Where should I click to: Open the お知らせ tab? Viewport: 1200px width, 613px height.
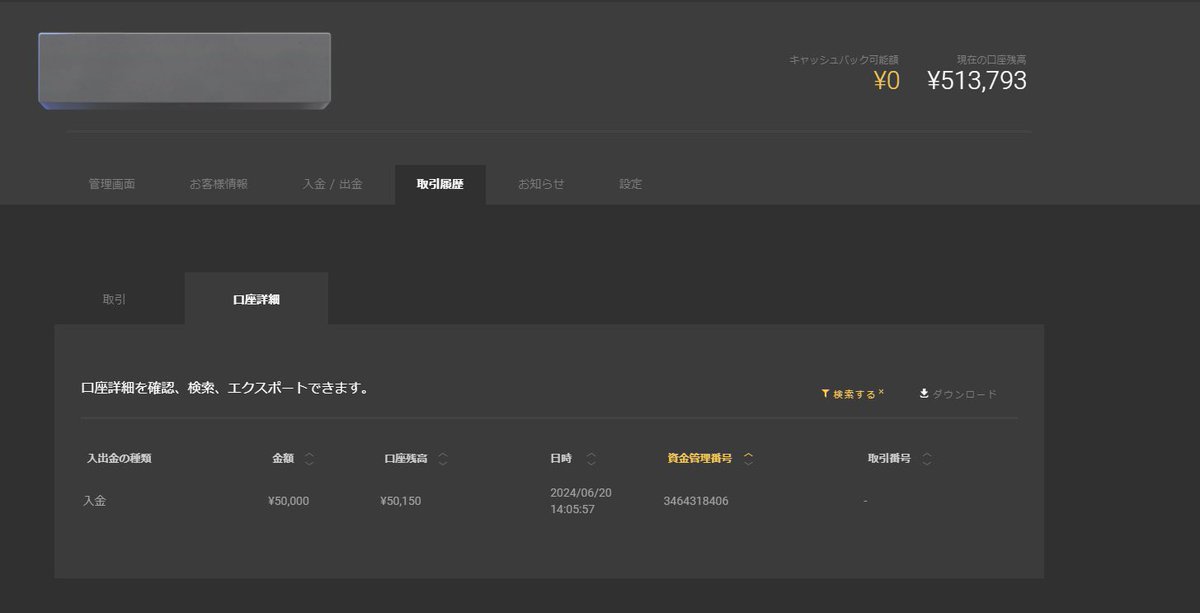tap(541, 184)
